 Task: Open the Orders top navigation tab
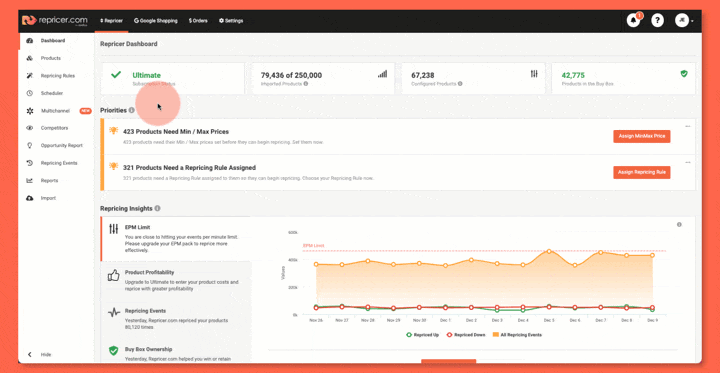(198, 21)
